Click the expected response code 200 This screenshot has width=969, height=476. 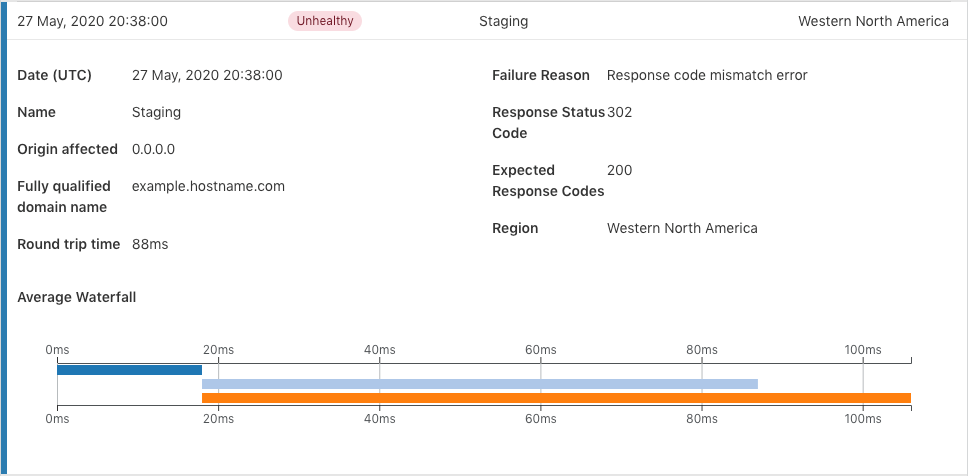click(x=620, y=170)
